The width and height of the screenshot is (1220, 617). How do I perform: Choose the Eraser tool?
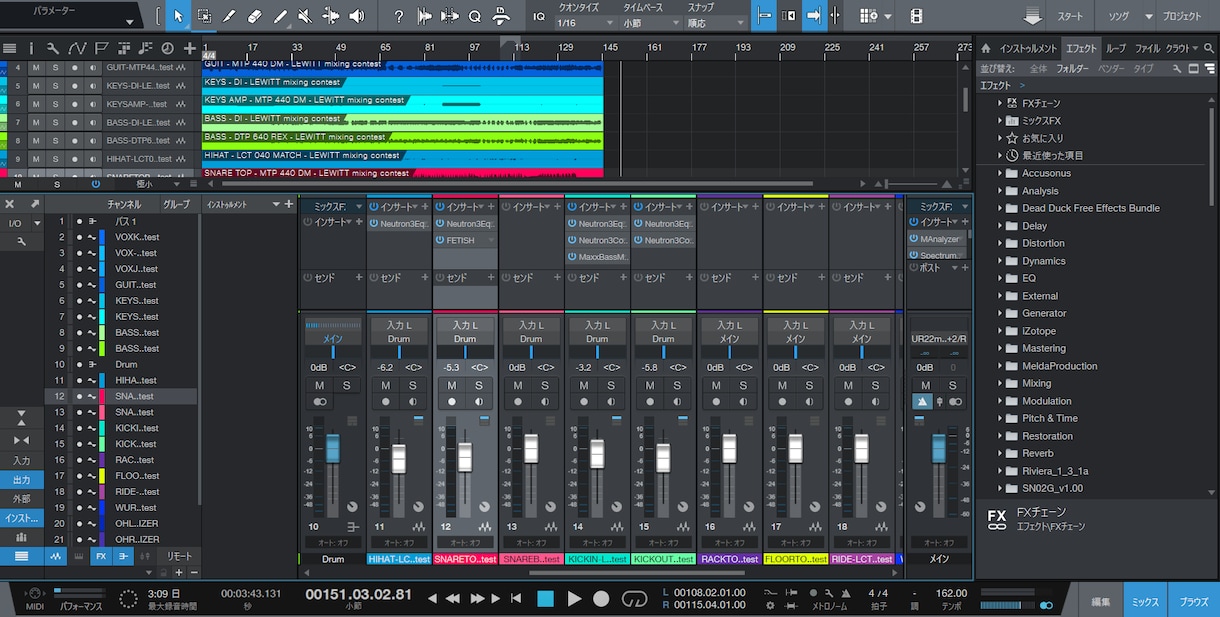tap(254, 16)
